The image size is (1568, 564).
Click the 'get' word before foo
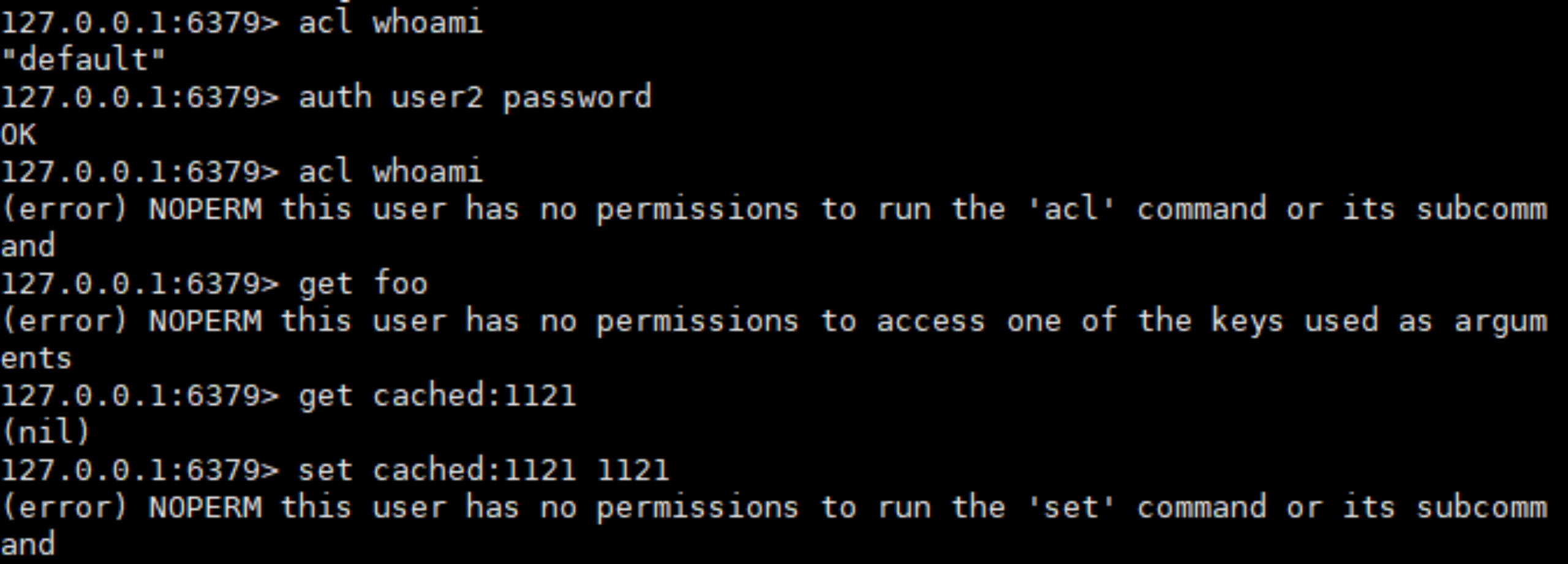(x=325, y=284)
